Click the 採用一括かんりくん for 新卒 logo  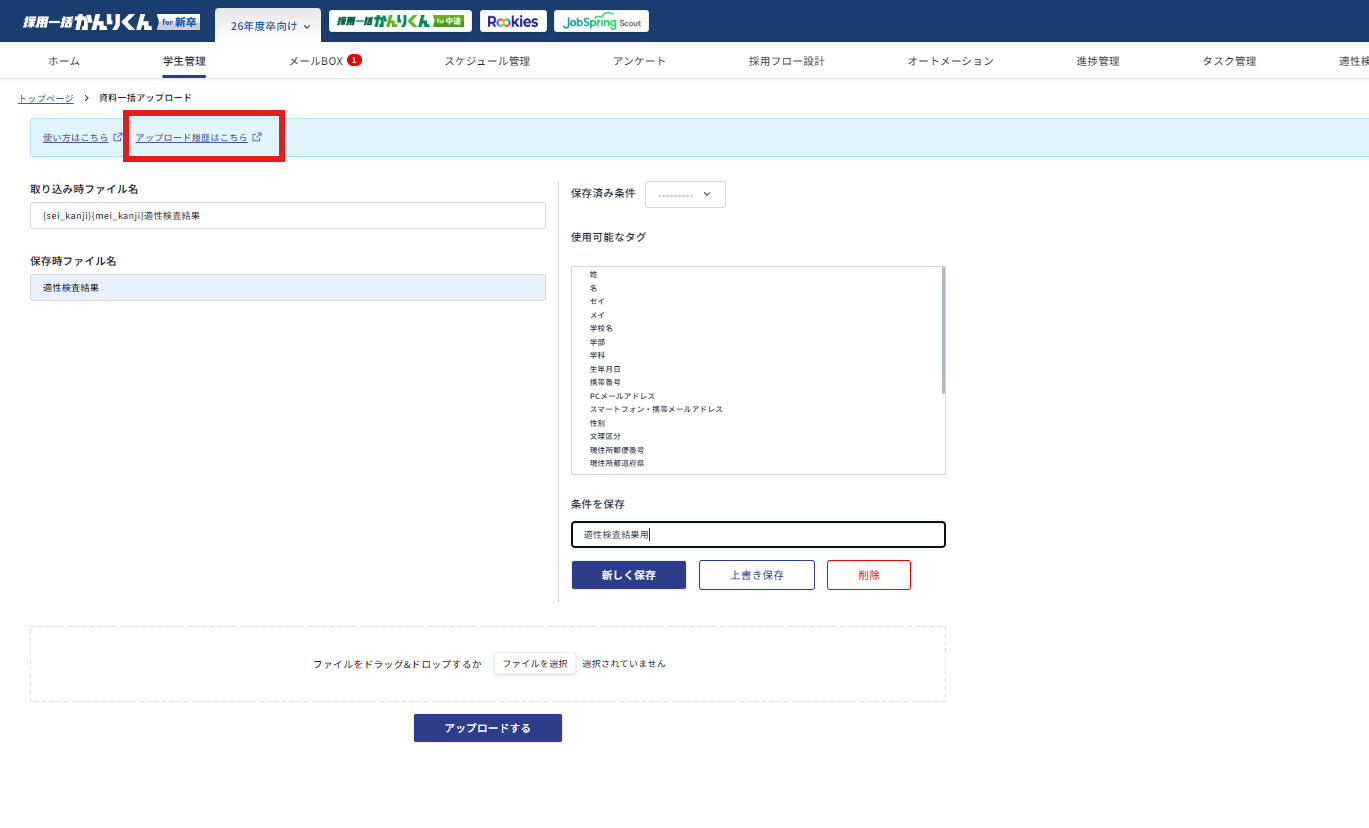tap(111, 21)
